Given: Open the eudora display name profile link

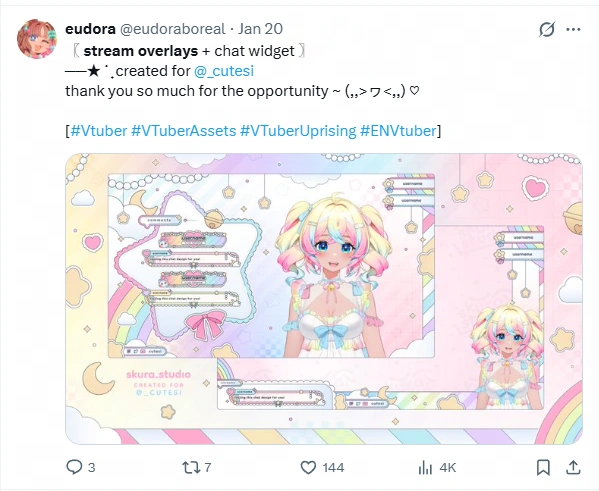Looking at the screenshot, I should pyautogui.click(x=91, y=29).
